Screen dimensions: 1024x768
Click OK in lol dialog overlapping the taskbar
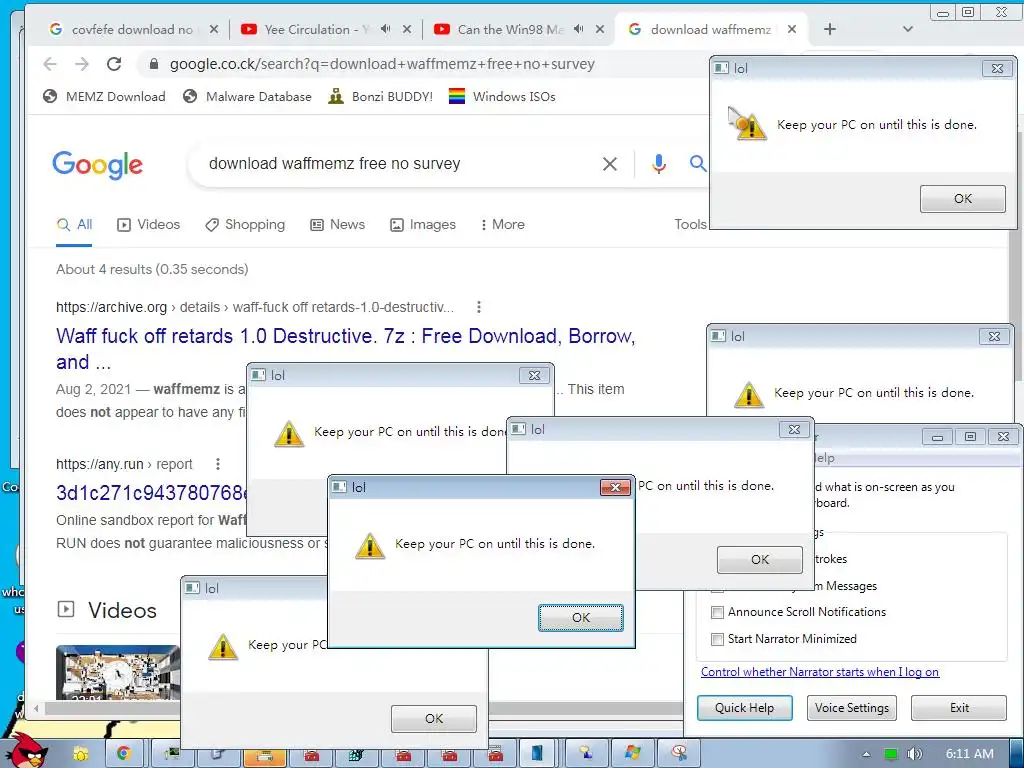tap(434, 719)
